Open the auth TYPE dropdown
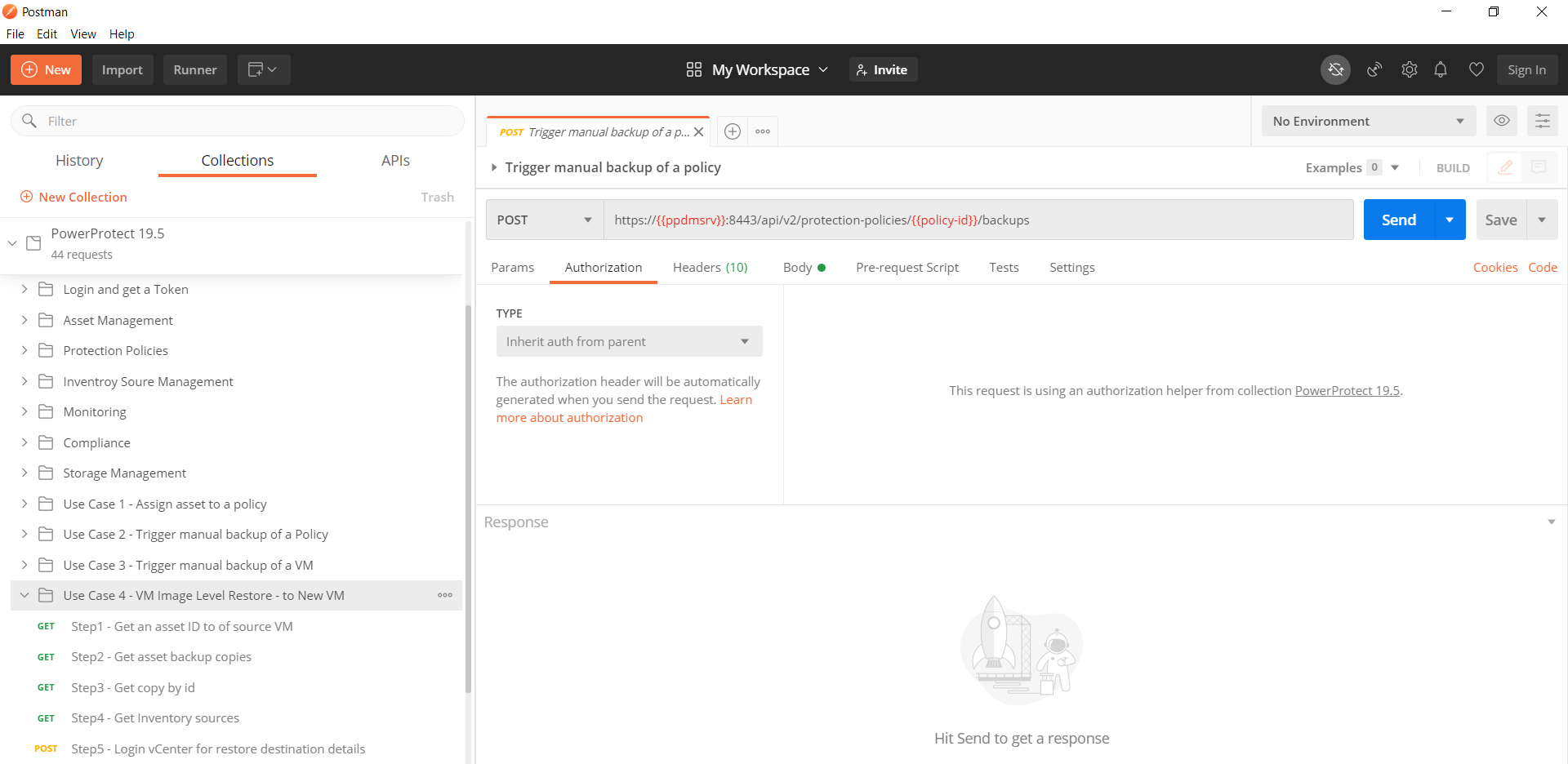Viewport: 1568px width, 764px height. (x=629, y=341)
